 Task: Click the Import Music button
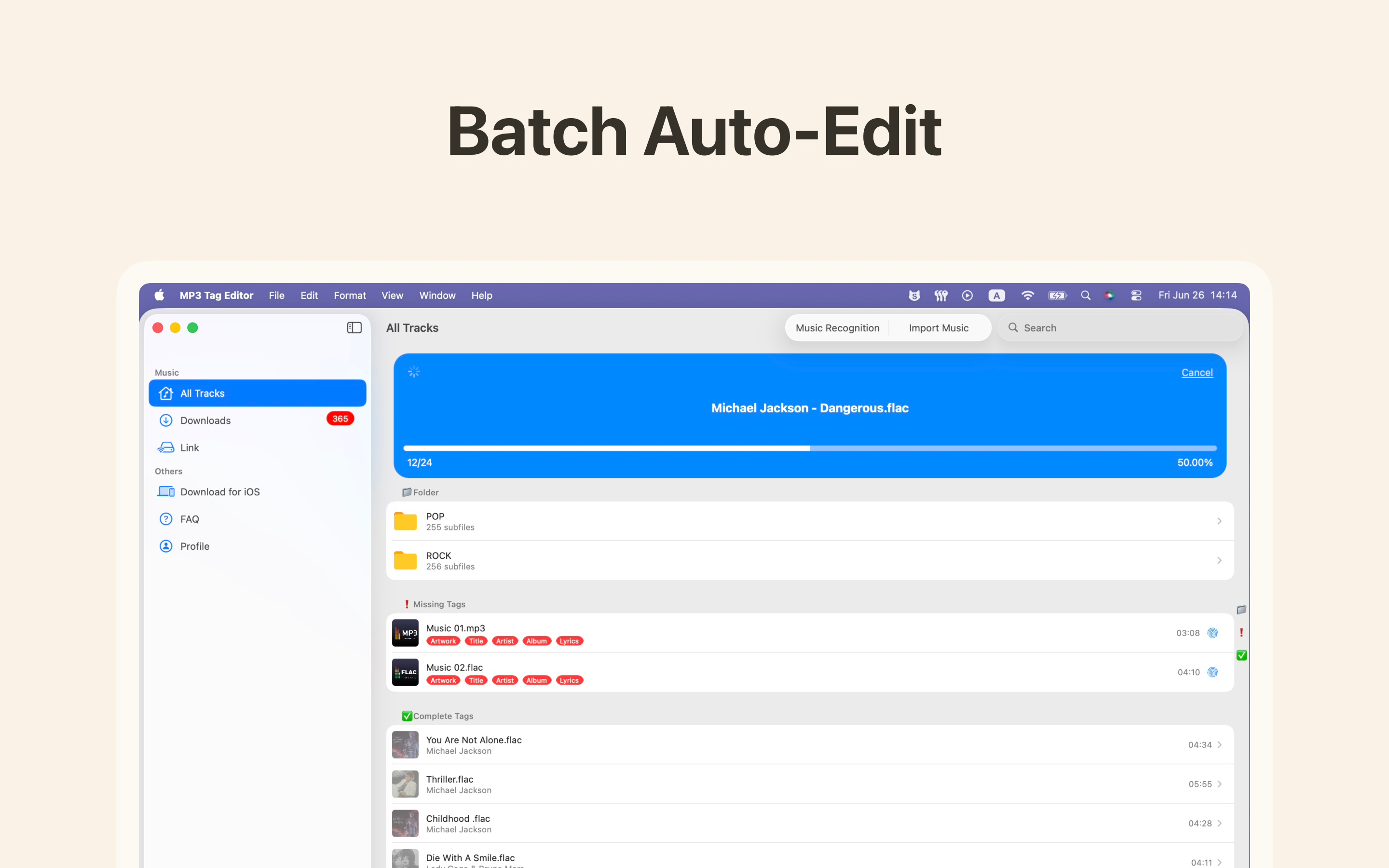coord(939,328)
